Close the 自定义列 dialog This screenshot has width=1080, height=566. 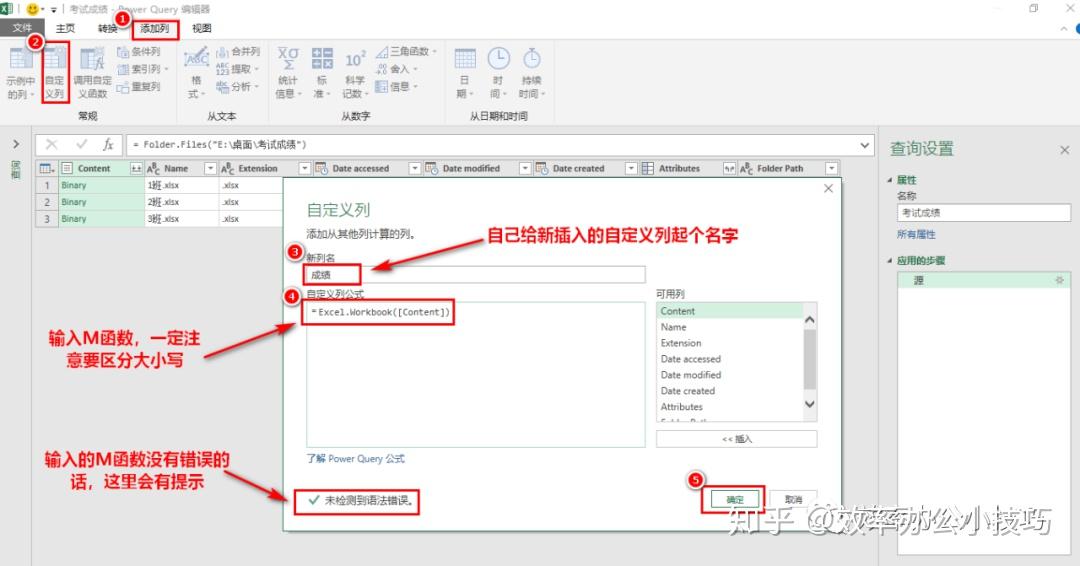click(x=829, y=188)
